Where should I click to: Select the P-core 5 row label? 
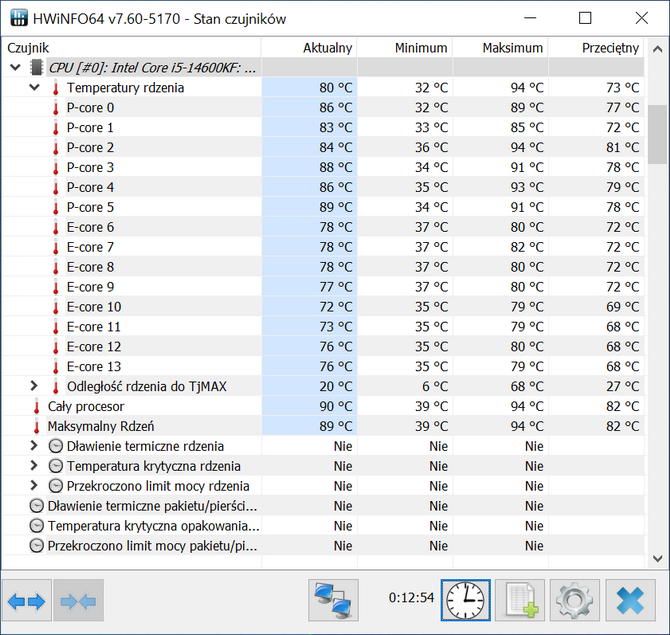(x=90, y=207)
